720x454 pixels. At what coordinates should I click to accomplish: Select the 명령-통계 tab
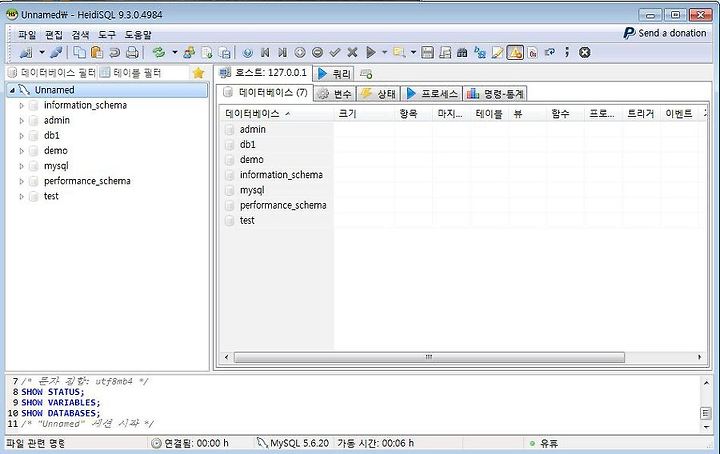pyautogui.click(x=495, y=94)
